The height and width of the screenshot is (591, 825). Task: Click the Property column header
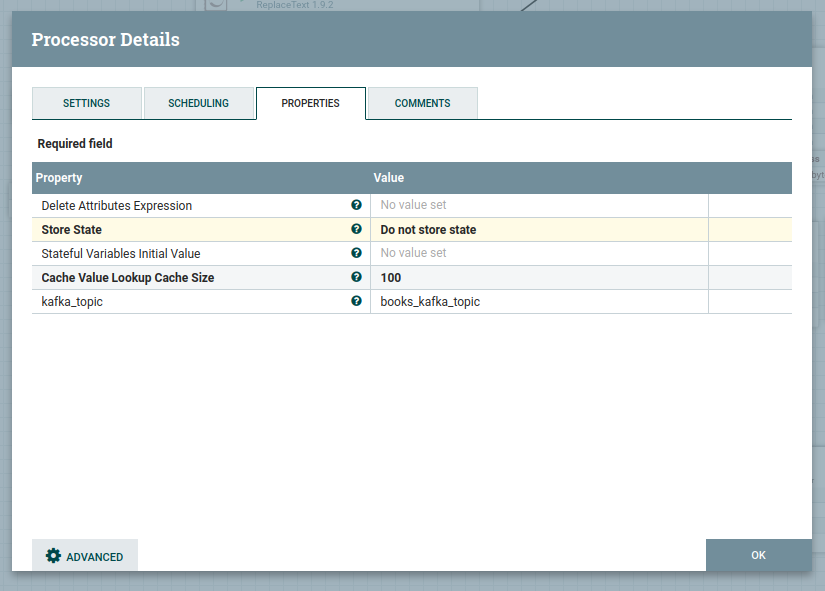click(x=59, y=178)
